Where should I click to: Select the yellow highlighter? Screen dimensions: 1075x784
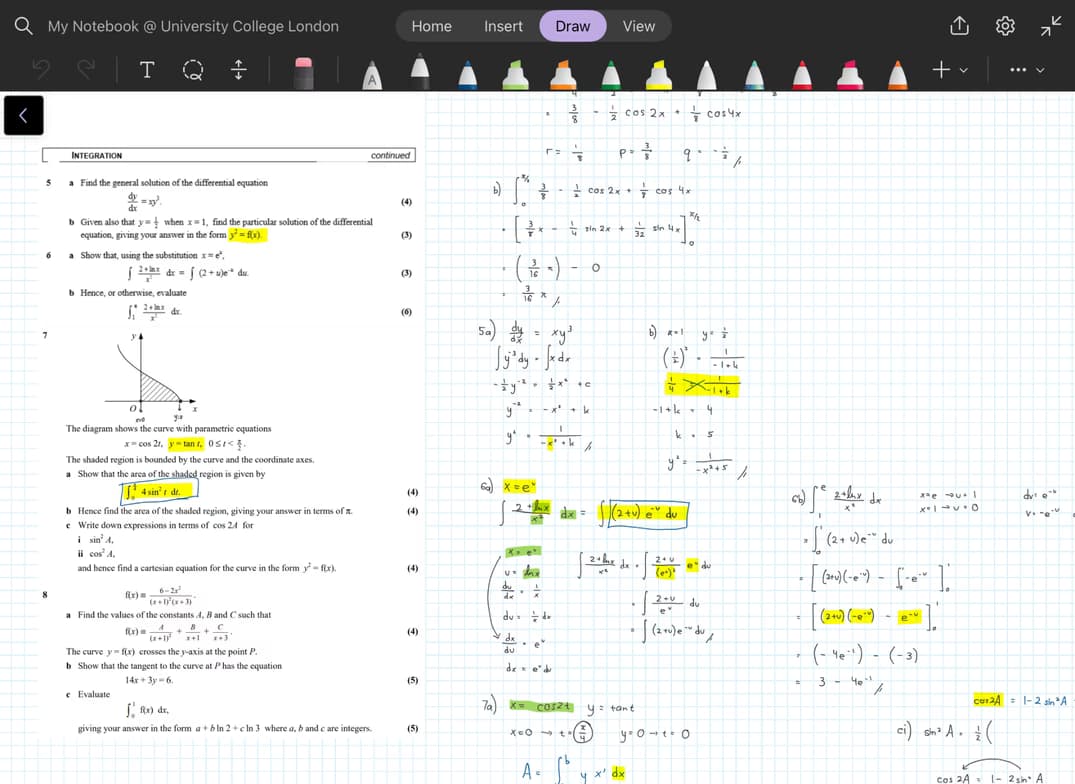659,72
